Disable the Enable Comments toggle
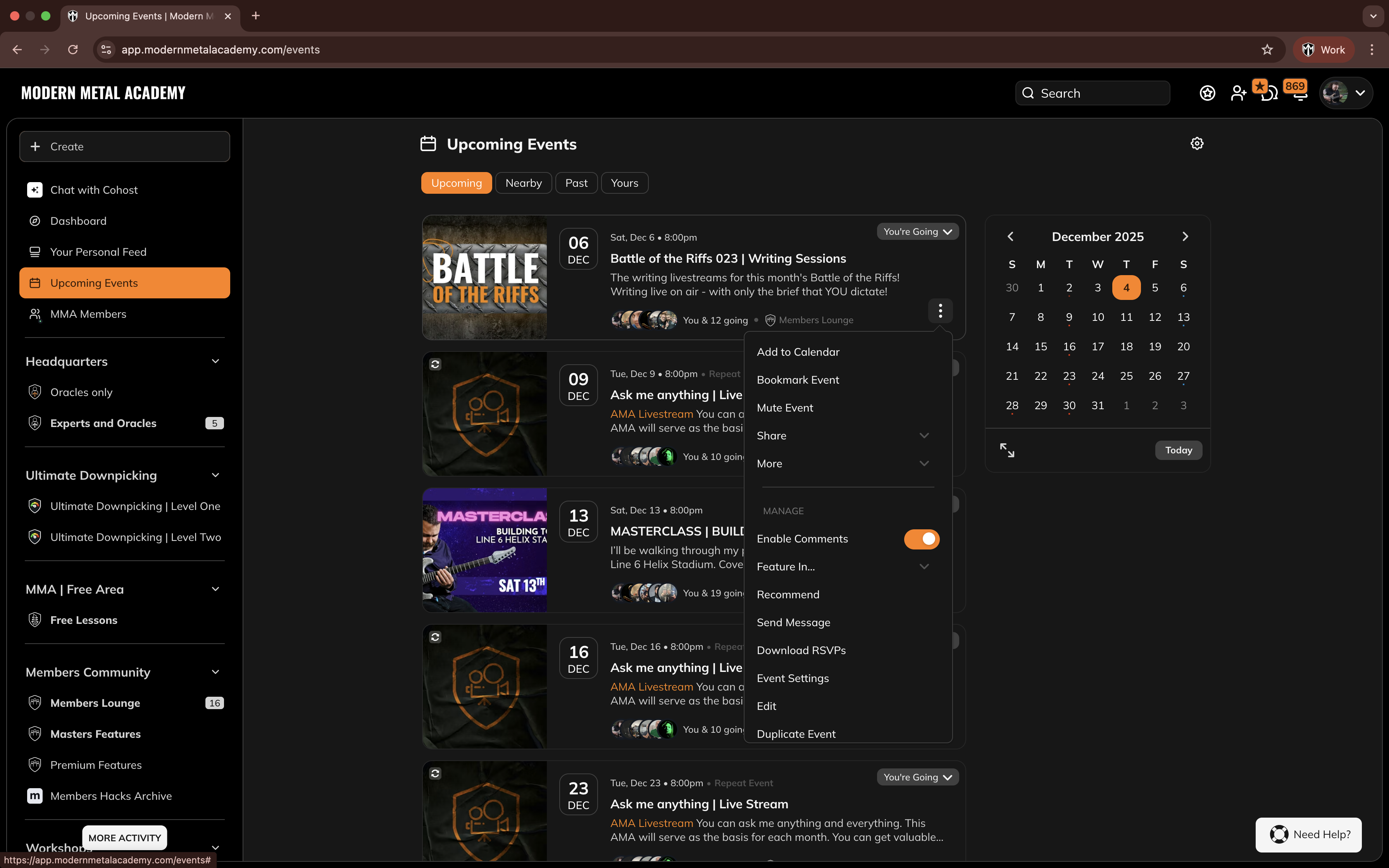This screenshot has height=868, width=1389. 921,539
